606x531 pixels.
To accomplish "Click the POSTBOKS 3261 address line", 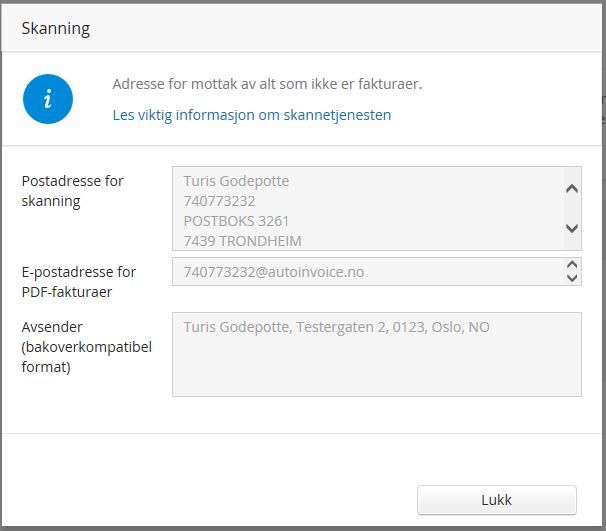I will 236,221.
